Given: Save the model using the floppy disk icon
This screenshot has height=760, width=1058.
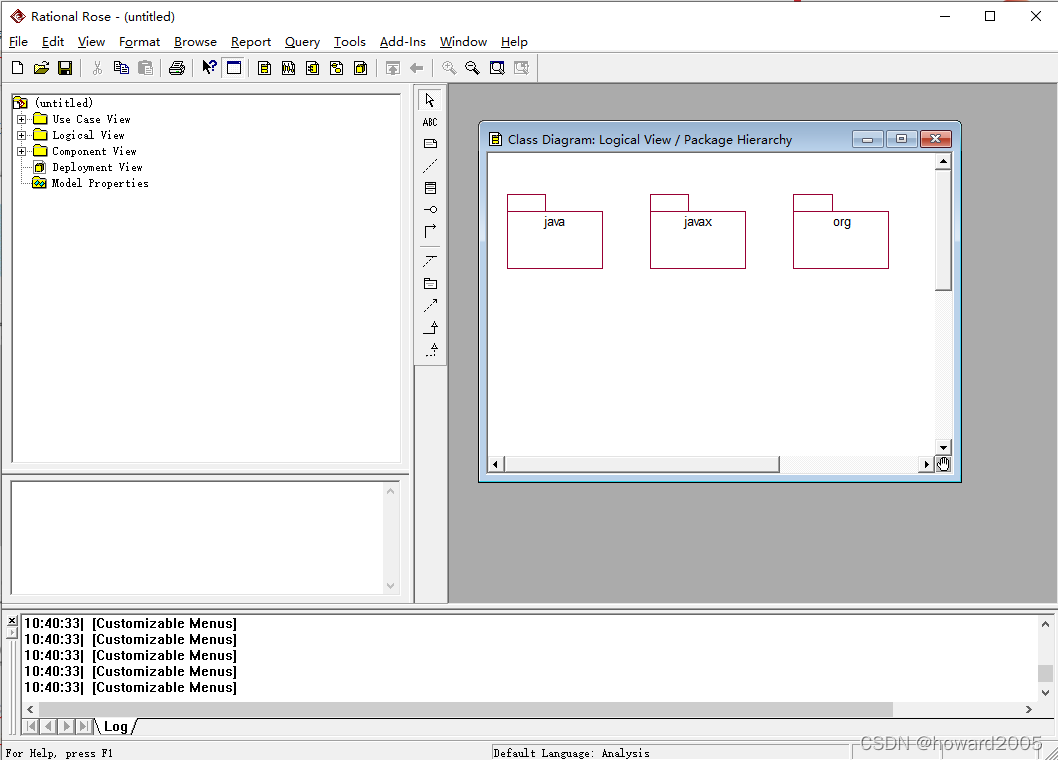Looking at the screenshot, I should pyautogui.click(x=65, y=67).
